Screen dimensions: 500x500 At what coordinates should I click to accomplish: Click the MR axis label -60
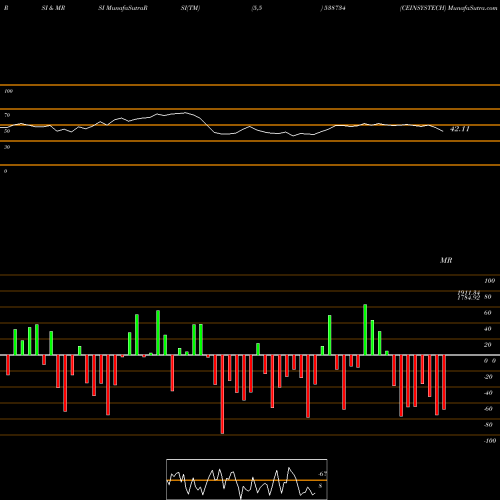488,409
